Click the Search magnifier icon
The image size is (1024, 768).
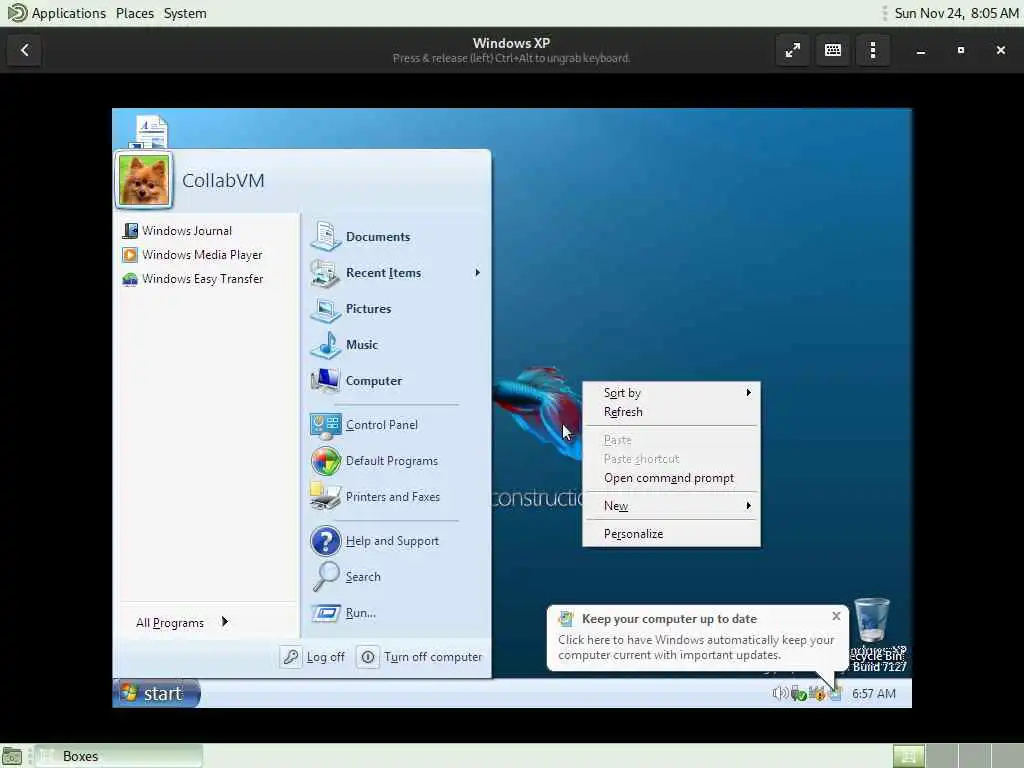pos(325,577)
